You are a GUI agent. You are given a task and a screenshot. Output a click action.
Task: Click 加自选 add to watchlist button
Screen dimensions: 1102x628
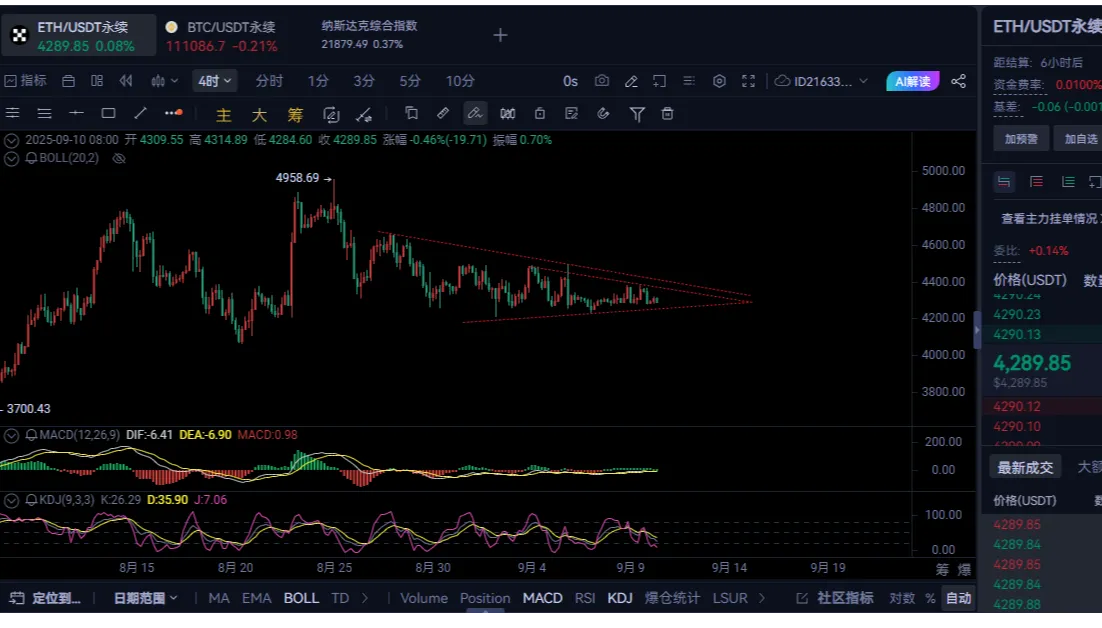click(1079, 139)
